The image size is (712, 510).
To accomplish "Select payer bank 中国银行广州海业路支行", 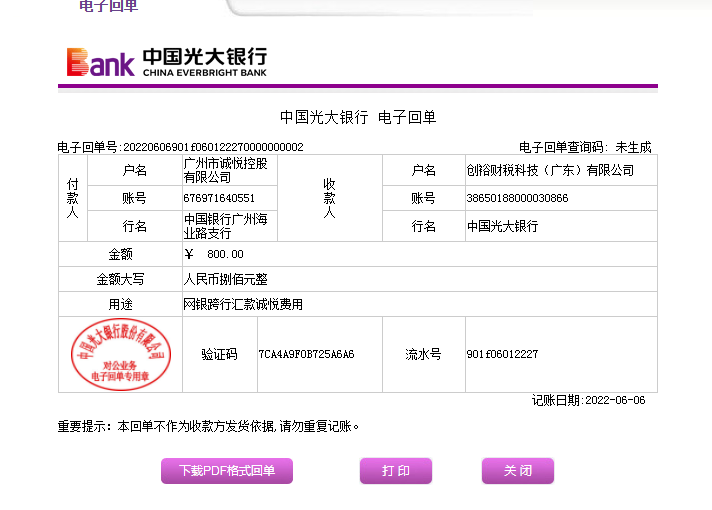I will point(226,226).
